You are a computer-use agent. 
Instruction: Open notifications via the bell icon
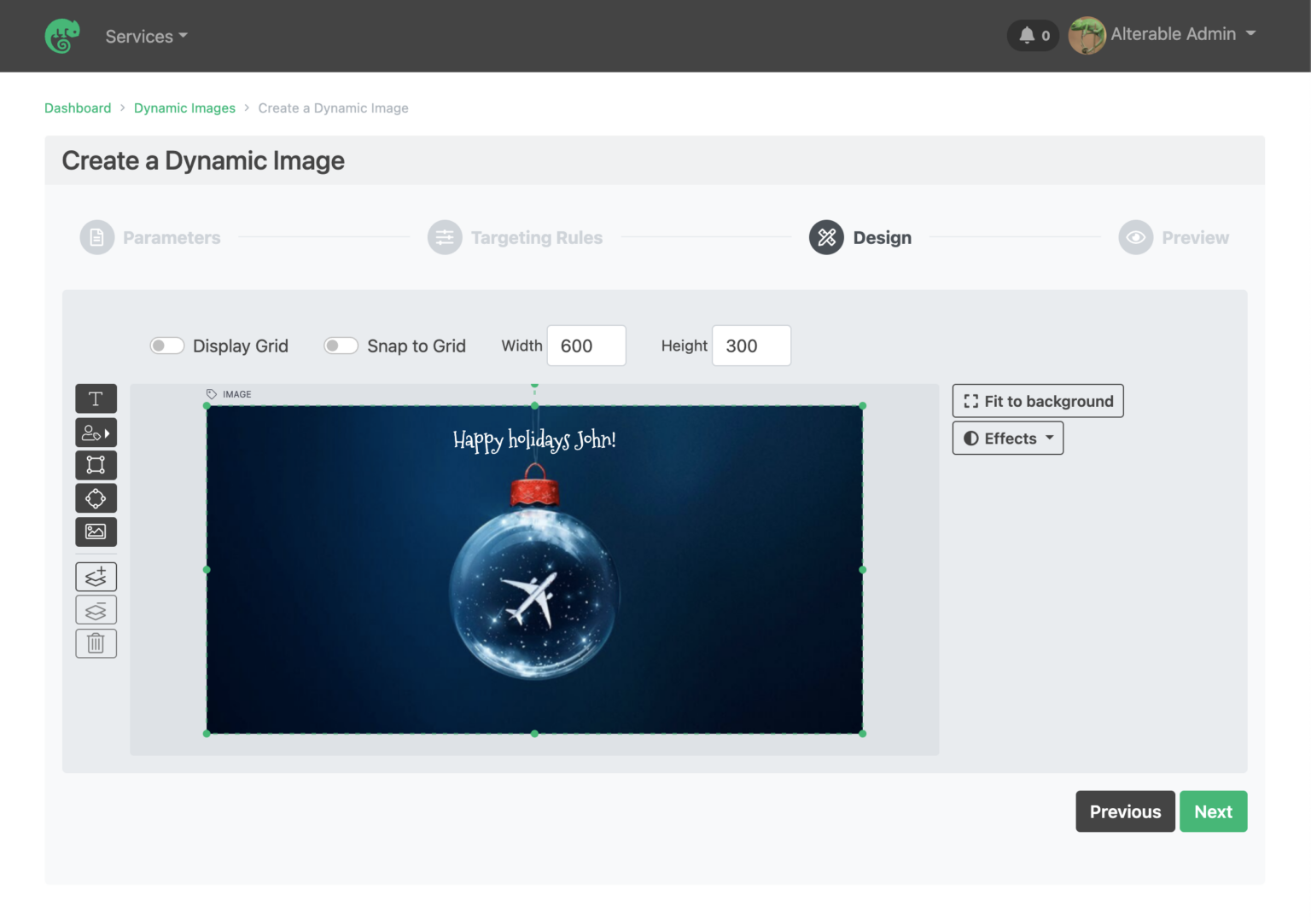click(x=1028, y=35)
